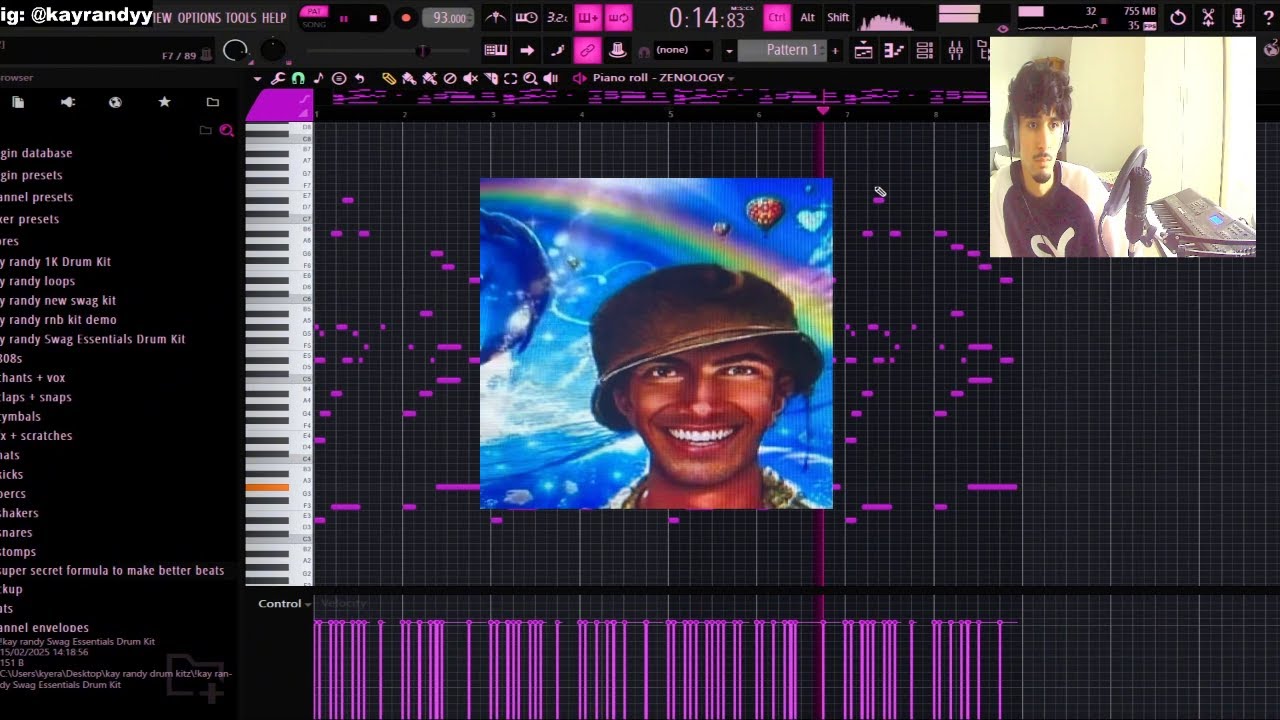Viewport: 1280px width, 720px height.
Task: Toggle the metronome button
Action: coord(495,17)
